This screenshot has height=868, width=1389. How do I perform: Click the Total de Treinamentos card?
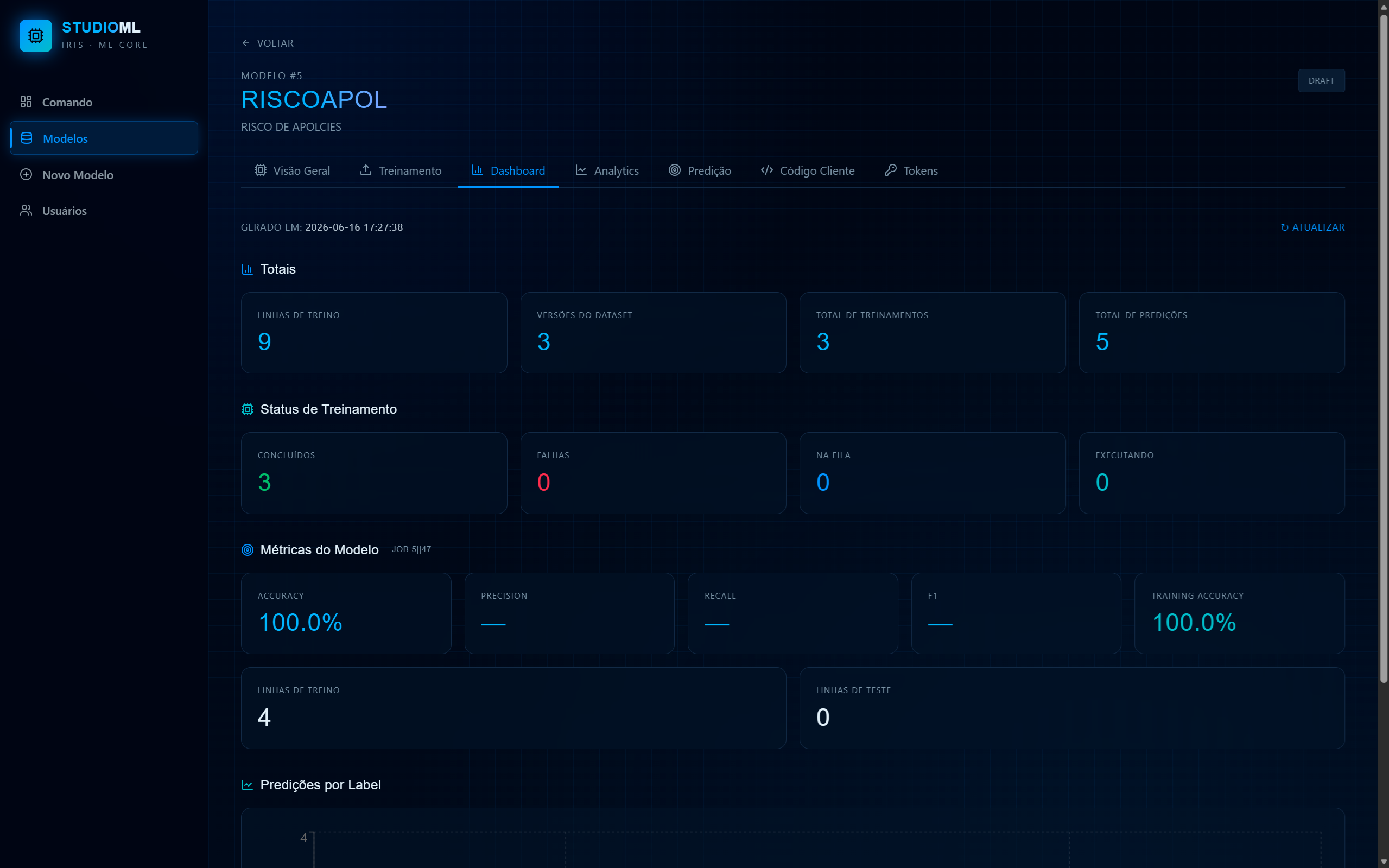point(932,333)
